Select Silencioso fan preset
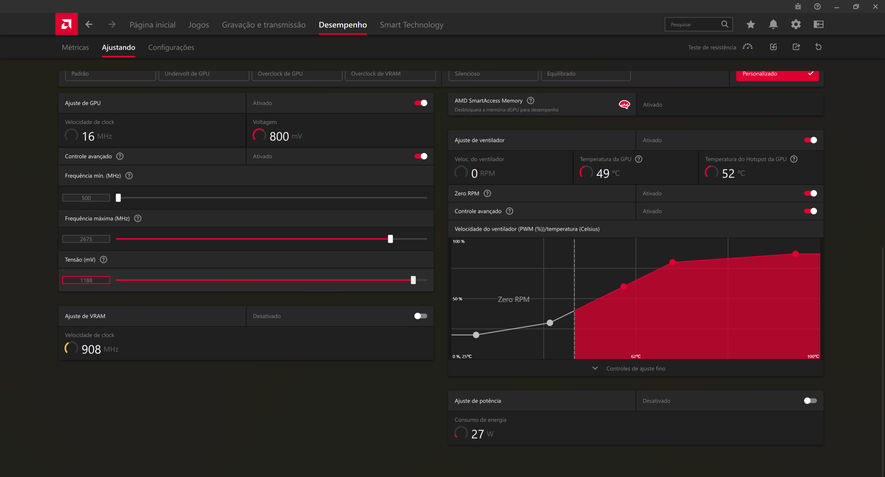Image resolution: width=885 pixels, height=477 pixels. 493,74
